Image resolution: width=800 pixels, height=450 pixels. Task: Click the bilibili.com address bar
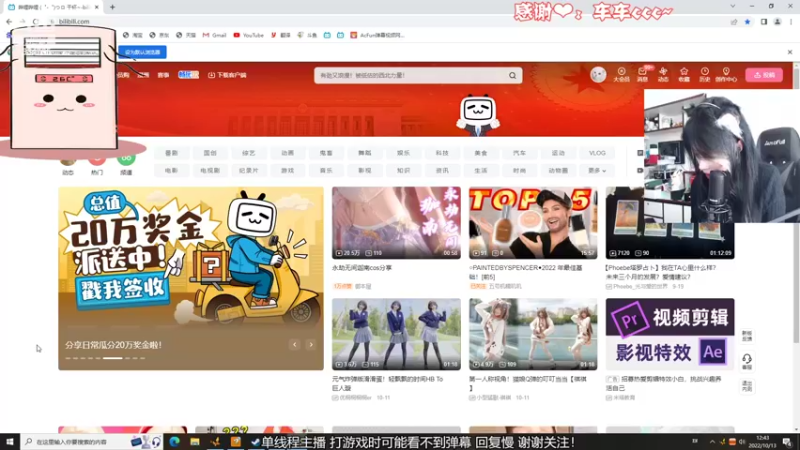388,21
